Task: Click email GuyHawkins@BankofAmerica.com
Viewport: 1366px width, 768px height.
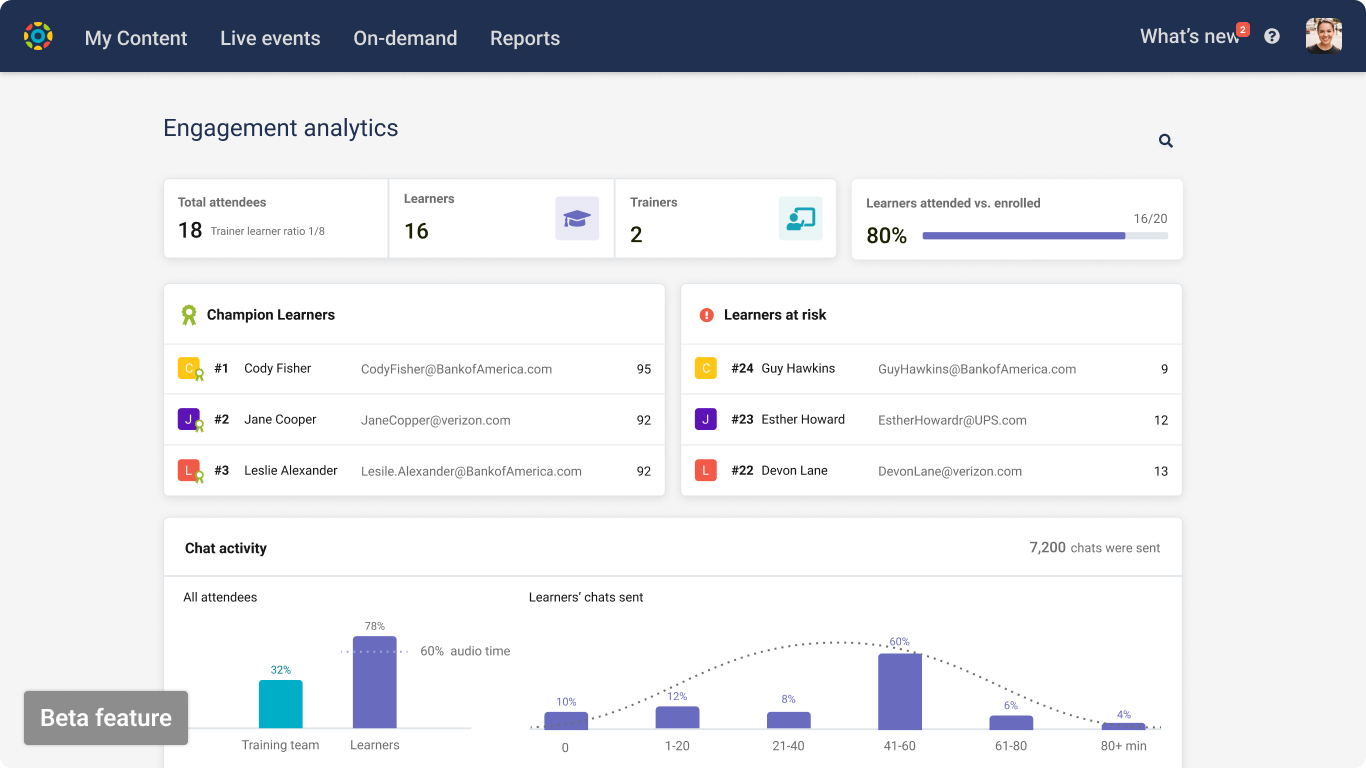Action: pyautogui.click(x=977, y=369)
